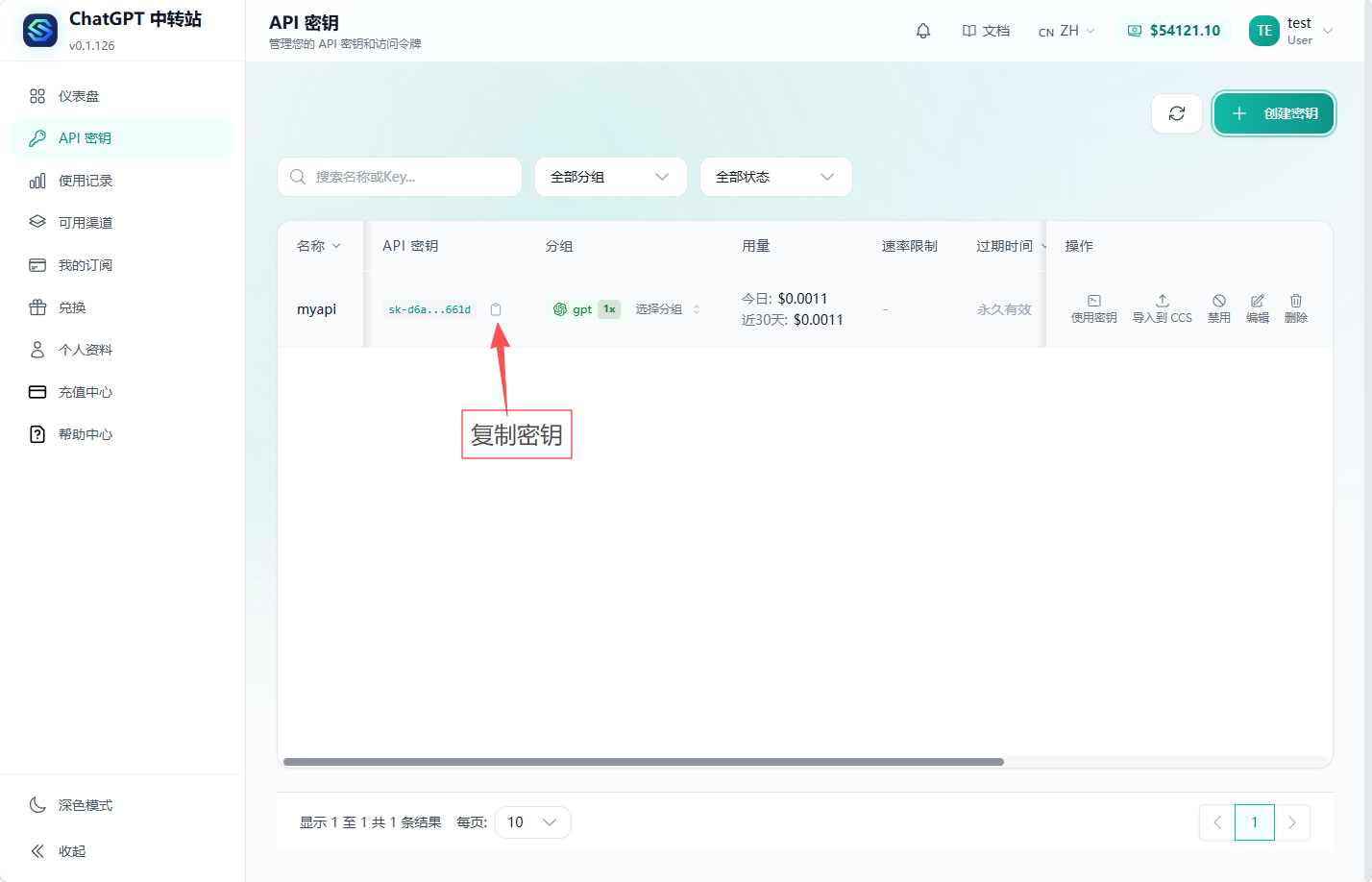Open the 全部分组 filter dropdown
The width and height of the screenshot is (1372, 882).
point(611,177)
